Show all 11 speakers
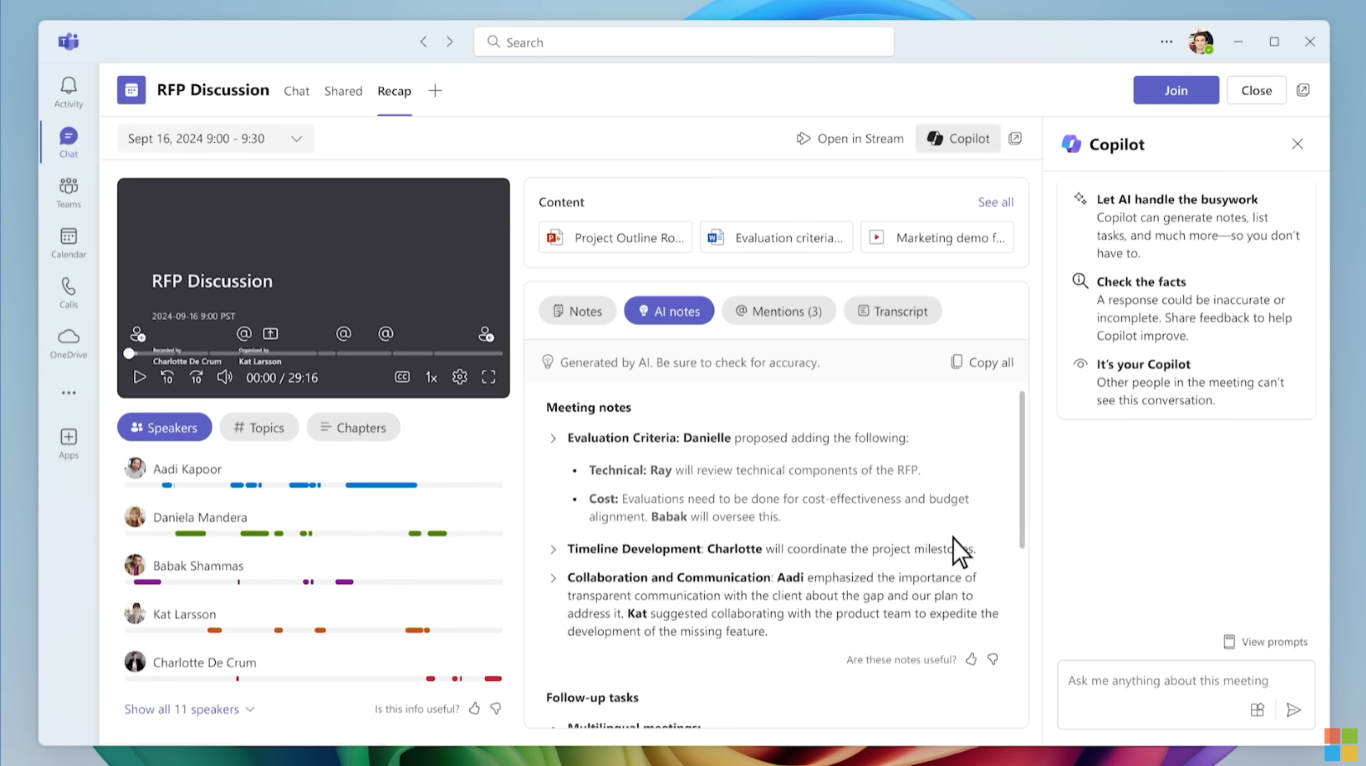The height and width of the screenshot is (766, 1366). tap(182, 708)
